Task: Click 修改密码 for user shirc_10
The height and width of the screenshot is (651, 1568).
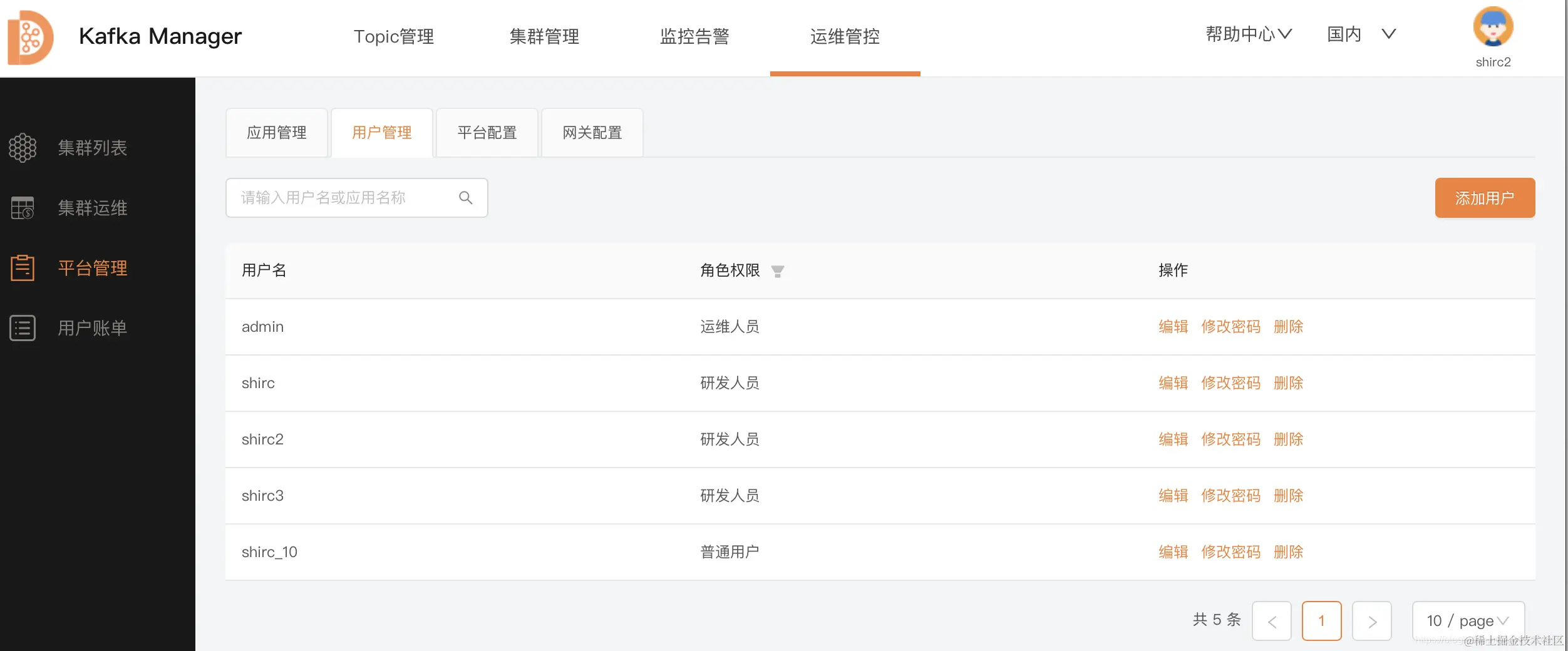Action: 1230,552
